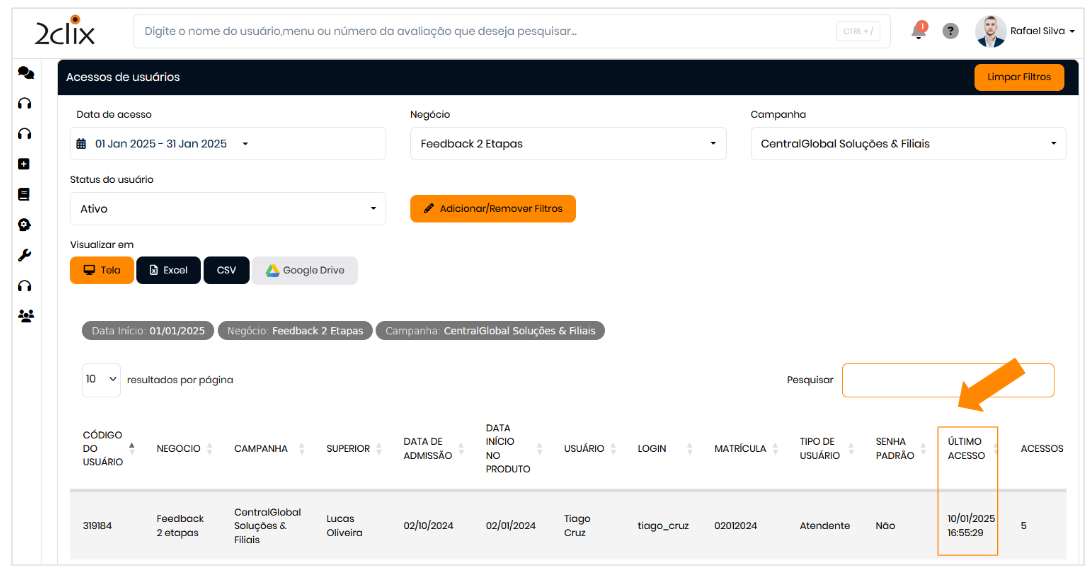The image size is (1089, 574).
Task: Click the plus square sidebar icon
Action: pyautogui.click(x=25, y=164)
